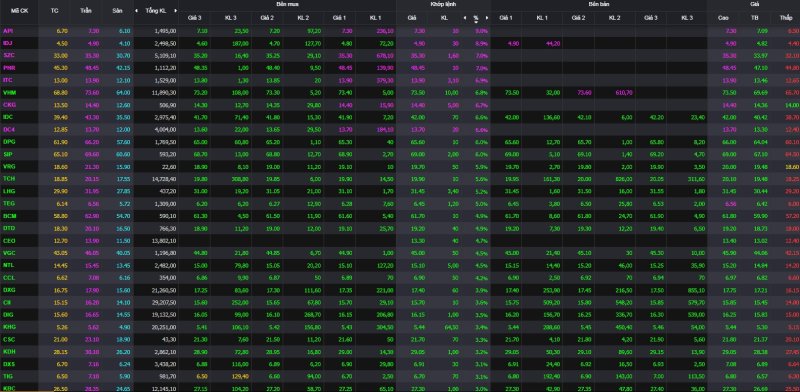This screenshot has height=392, width=800.
Task: Select the Tổng KL column header
Action: [x=156, y=11]
